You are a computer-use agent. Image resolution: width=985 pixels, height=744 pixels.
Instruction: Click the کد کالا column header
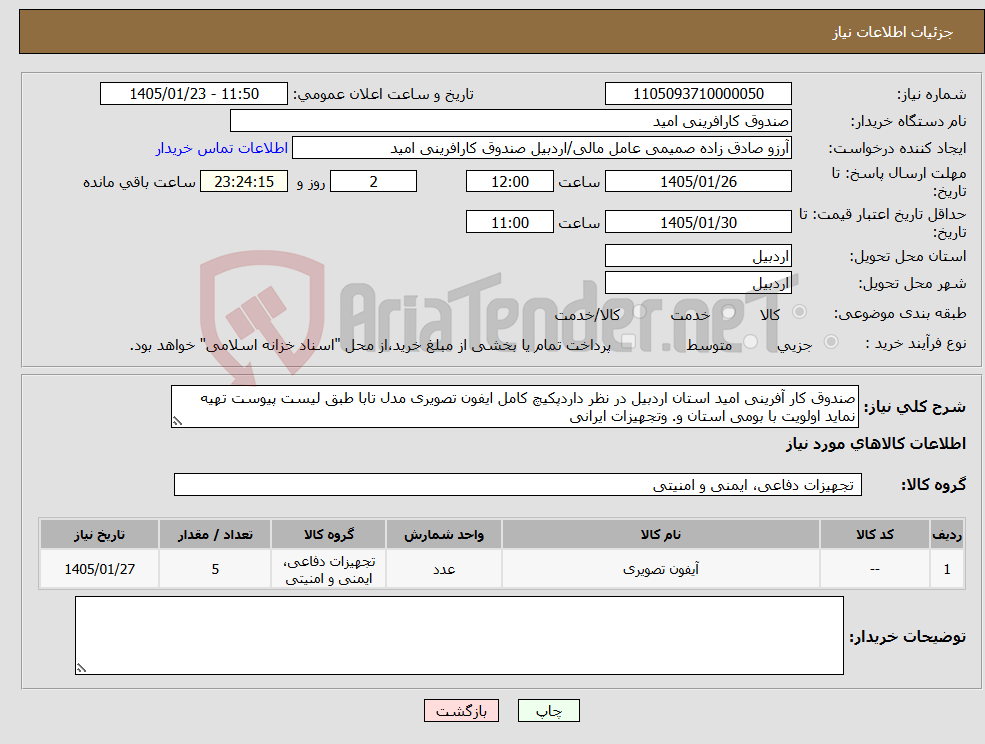click(x=874, y=535)
